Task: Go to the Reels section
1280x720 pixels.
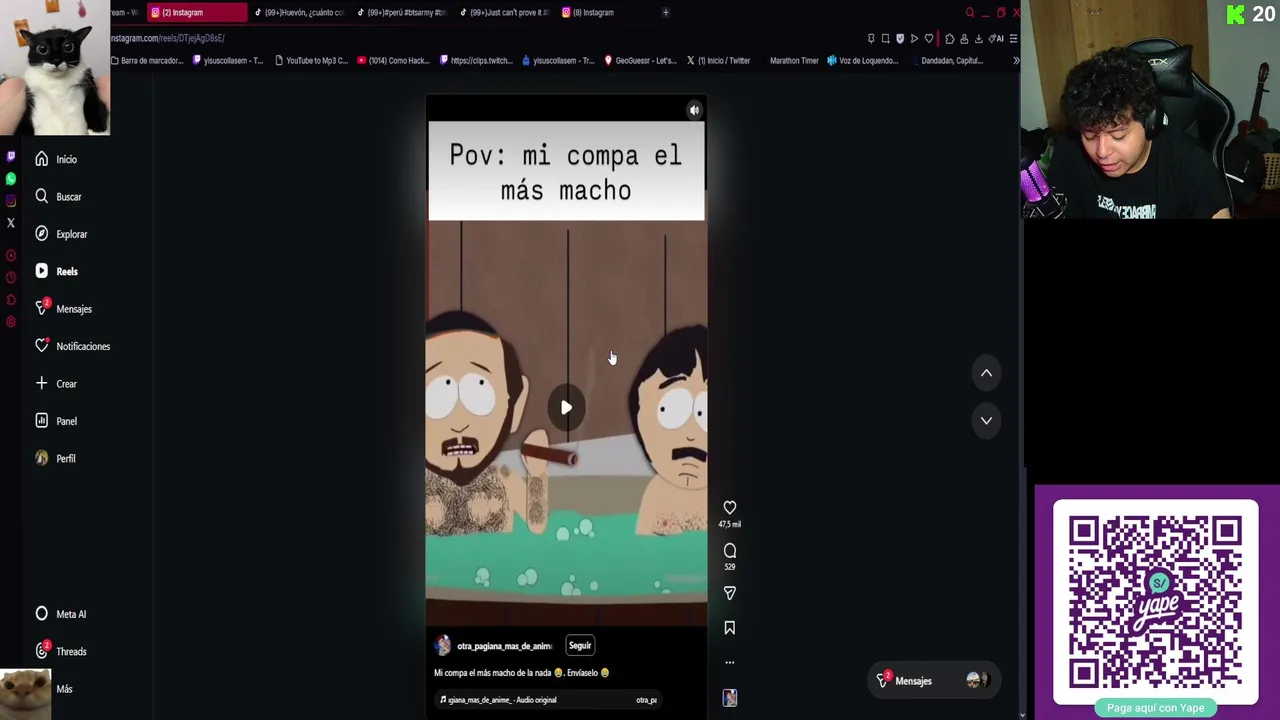Action: pyautogui.click(x=56, y=272)
